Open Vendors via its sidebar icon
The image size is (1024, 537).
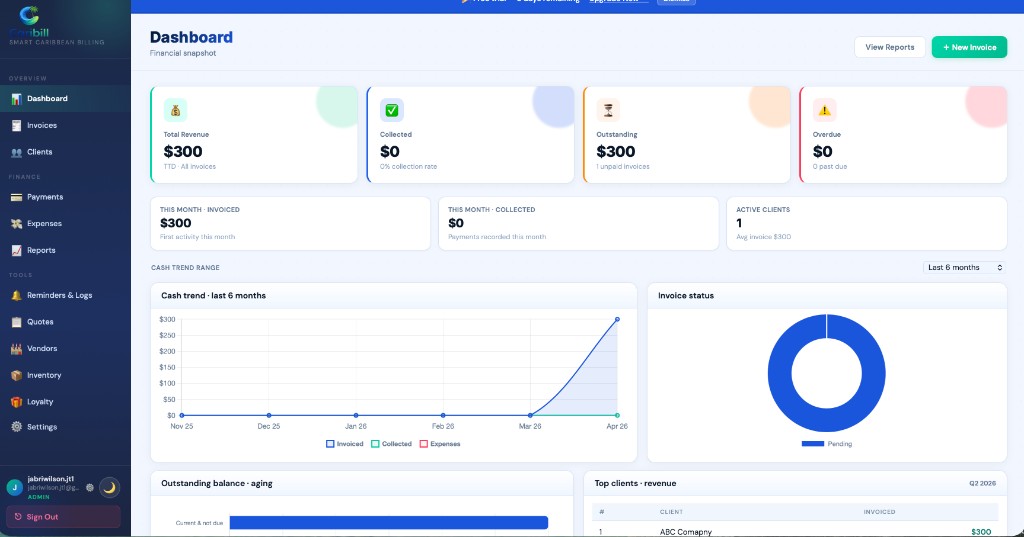pyautogui.click(x=16, y=349)
